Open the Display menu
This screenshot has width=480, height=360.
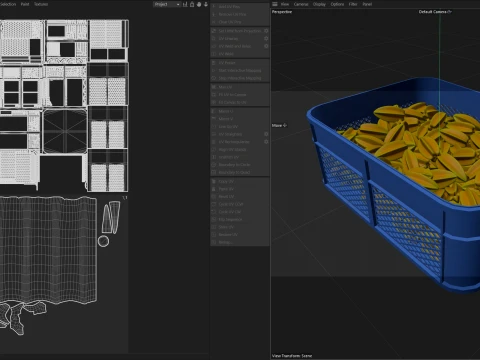(x=319, y=4)
